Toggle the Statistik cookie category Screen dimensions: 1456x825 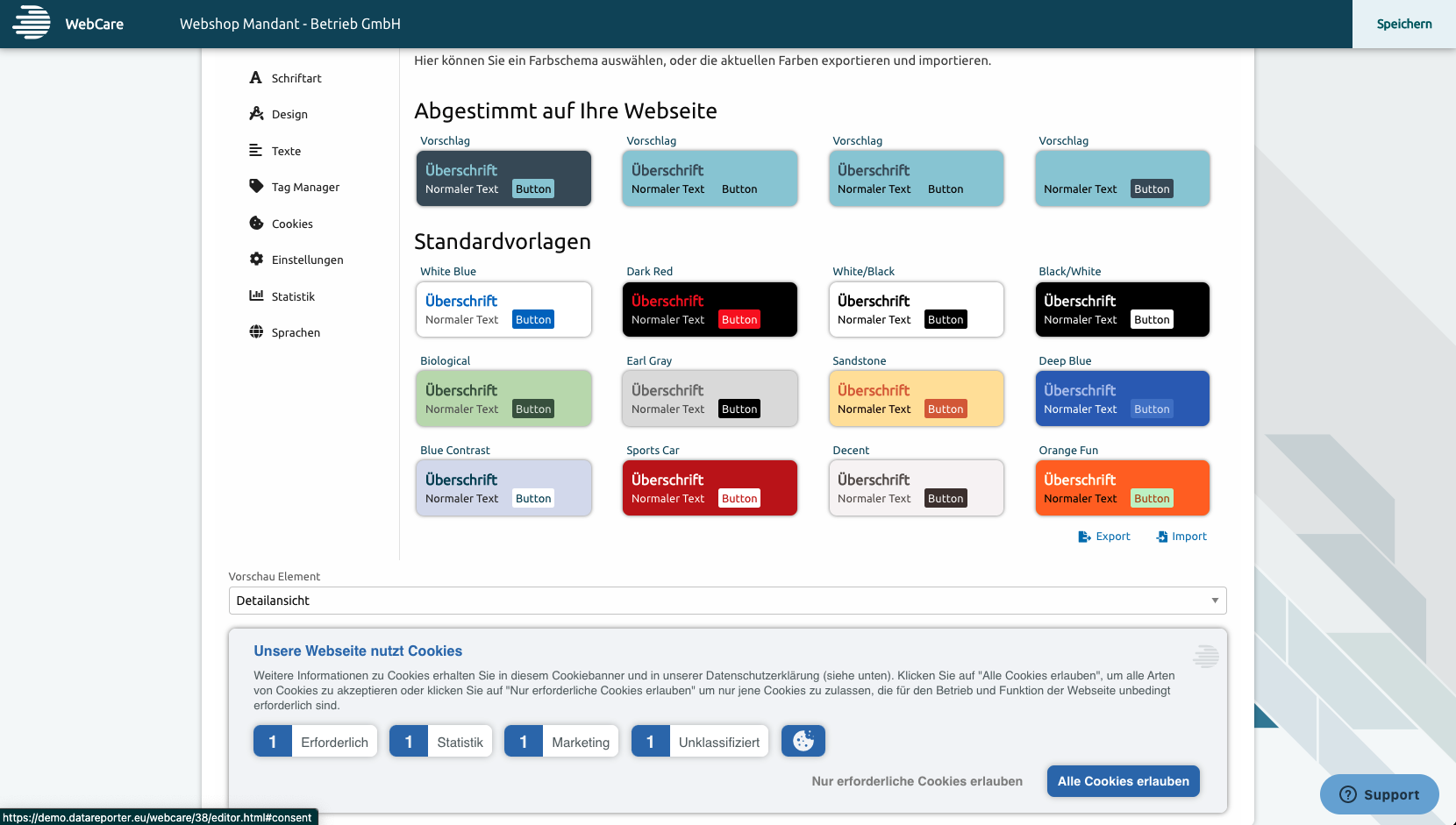441,742
